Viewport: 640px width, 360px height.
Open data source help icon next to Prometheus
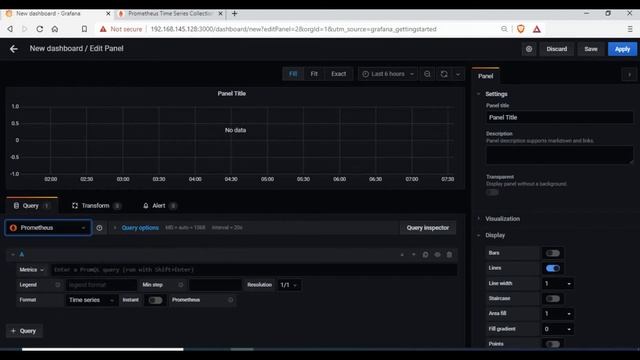pos(99,228)
